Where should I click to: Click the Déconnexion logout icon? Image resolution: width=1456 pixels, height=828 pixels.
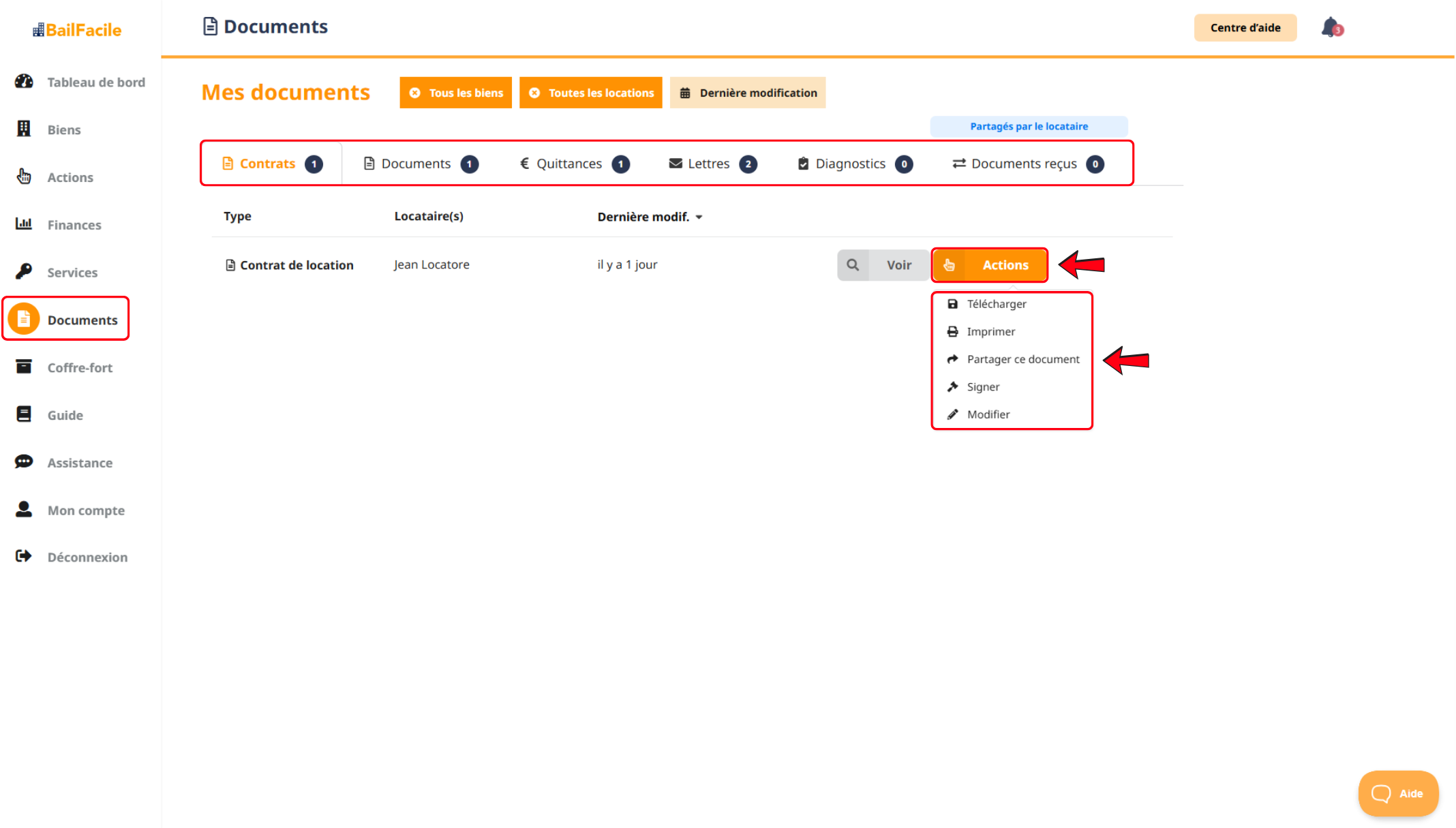pyautogui.click(x=24, y=556)
